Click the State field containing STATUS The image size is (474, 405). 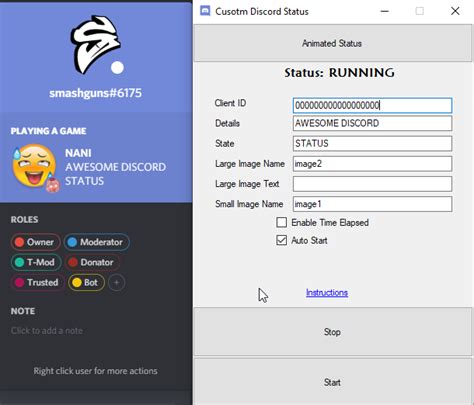pyautogui.click(x=372, y=143)
